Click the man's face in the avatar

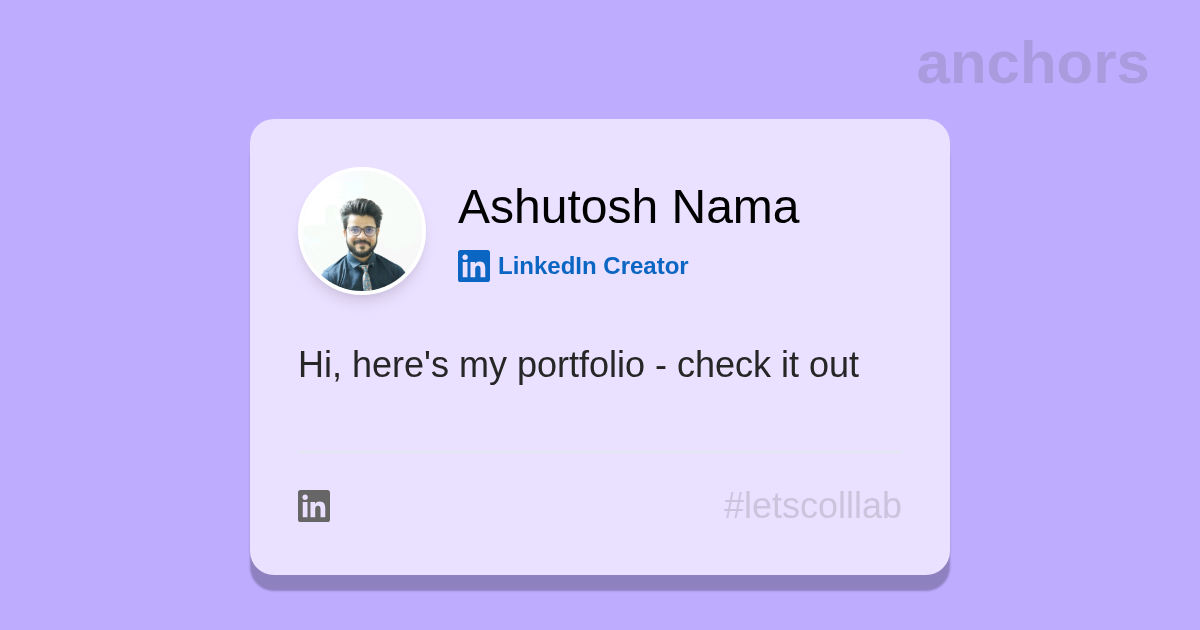click(361, 230)
